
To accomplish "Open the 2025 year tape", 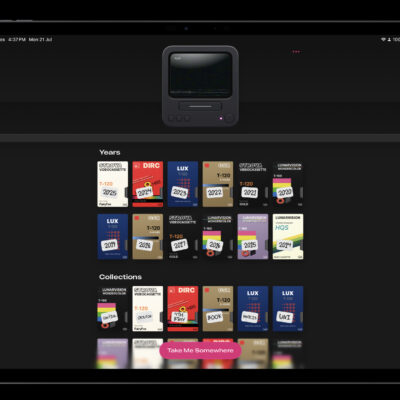I will pyautogui.click(x=113, y=184).
